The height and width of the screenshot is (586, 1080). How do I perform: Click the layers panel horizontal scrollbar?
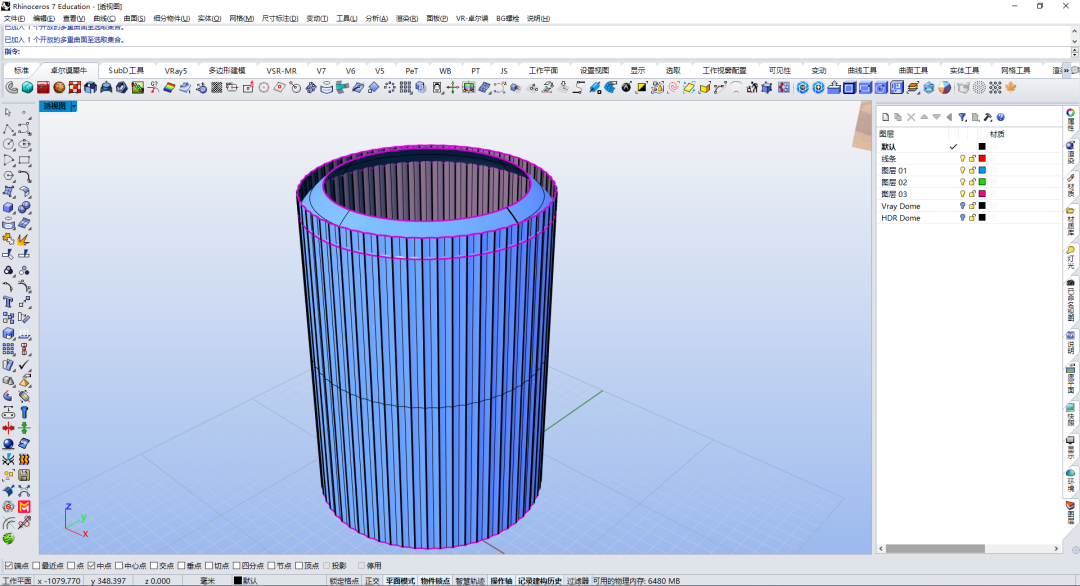click(935, 549)
